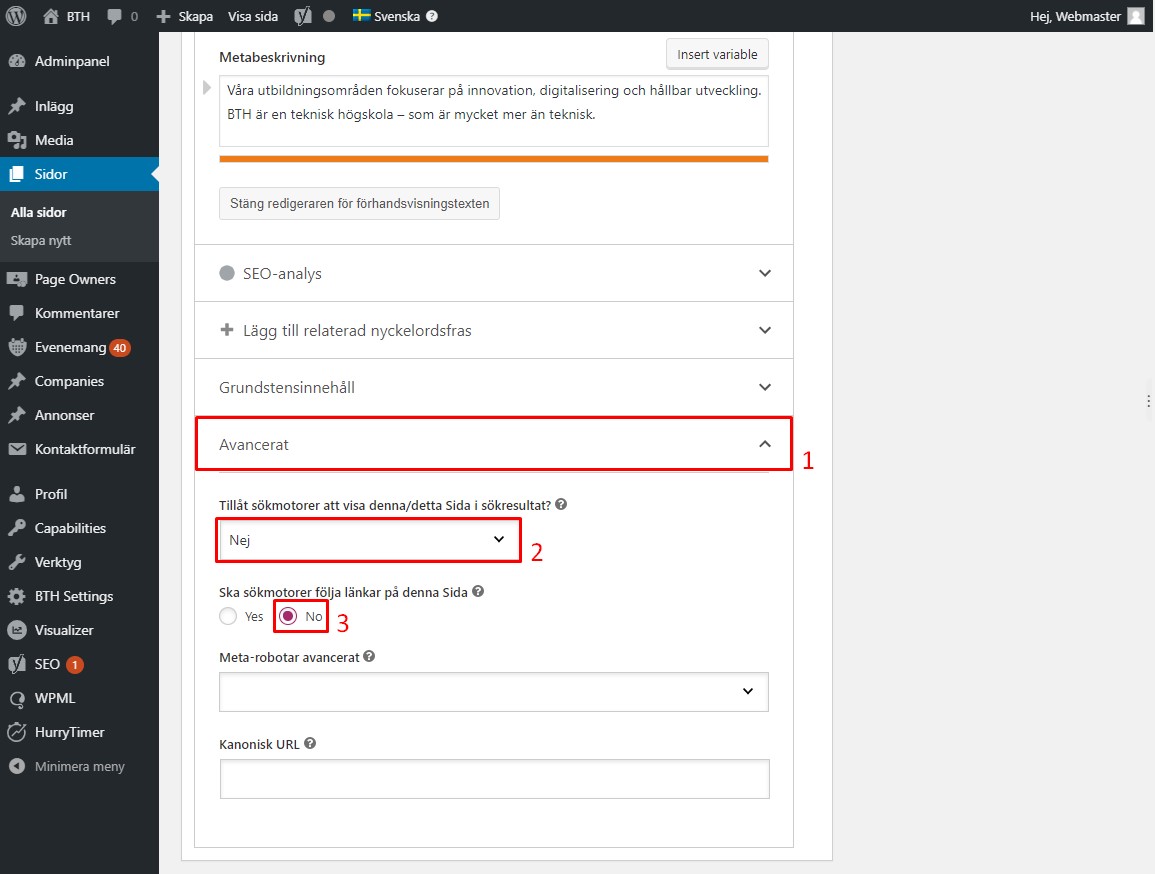This screenshot has height=874, width=1155.
Task: Open the Yoast icon in admin bar
Action: coord(303,16)
